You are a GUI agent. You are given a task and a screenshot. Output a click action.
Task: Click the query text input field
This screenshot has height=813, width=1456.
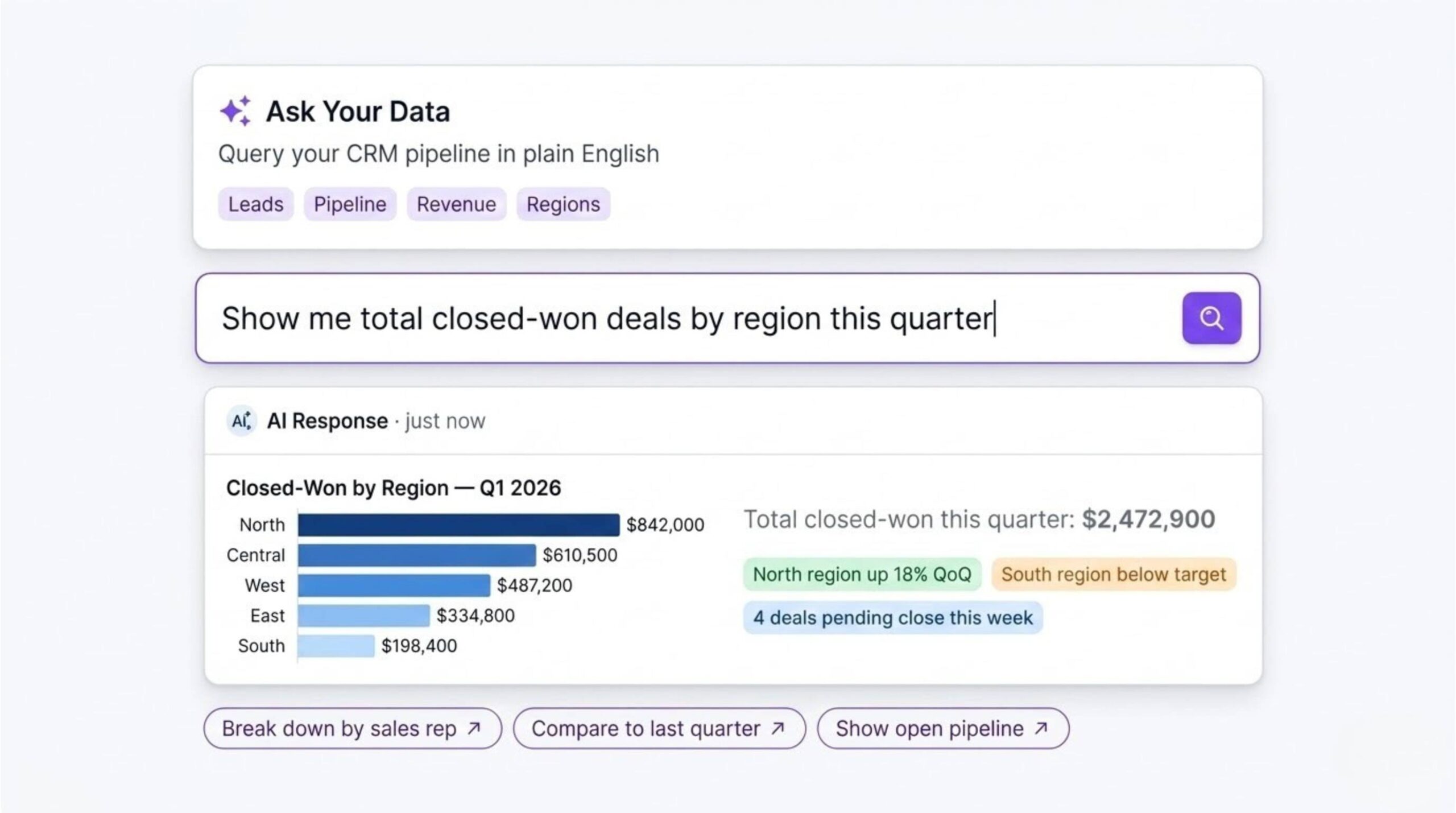point(682,318)
